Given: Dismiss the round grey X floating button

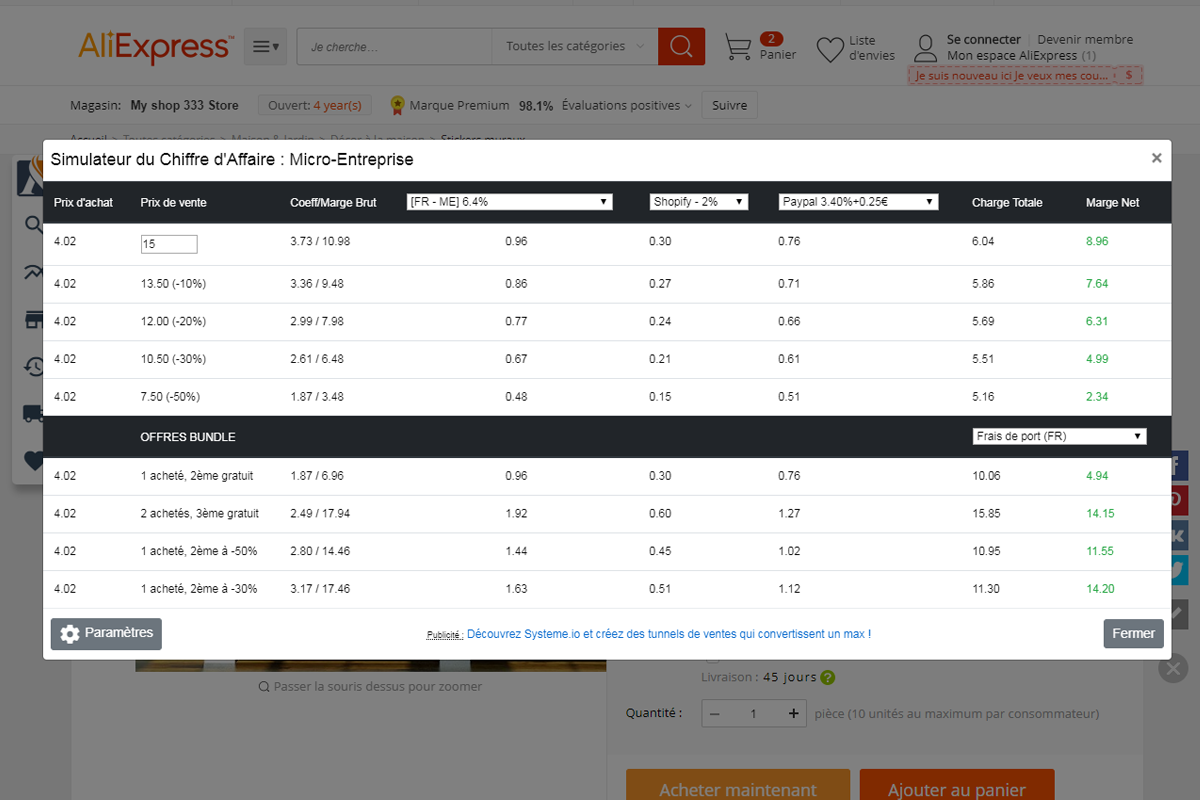Looking at the screenshot, I should click(x=1173, y=667).
